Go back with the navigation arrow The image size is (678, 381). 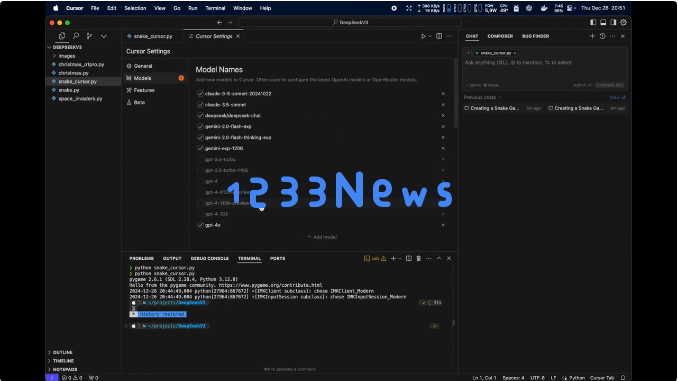pyautogui.click(x=220, y=22)
